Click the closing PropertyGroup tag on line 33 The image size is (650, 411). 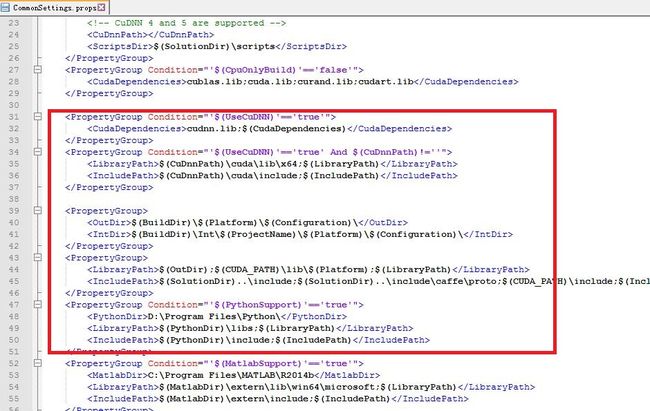click(109, 140)
